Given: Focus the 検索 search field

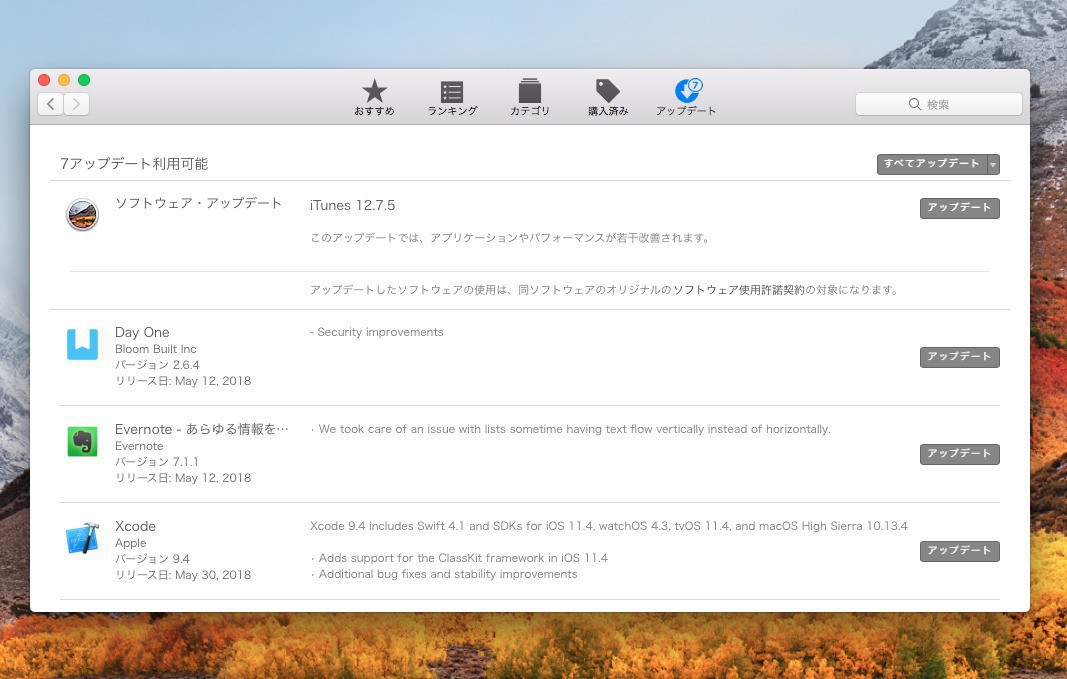Looking at the screenshot, I should pos(938,104).
